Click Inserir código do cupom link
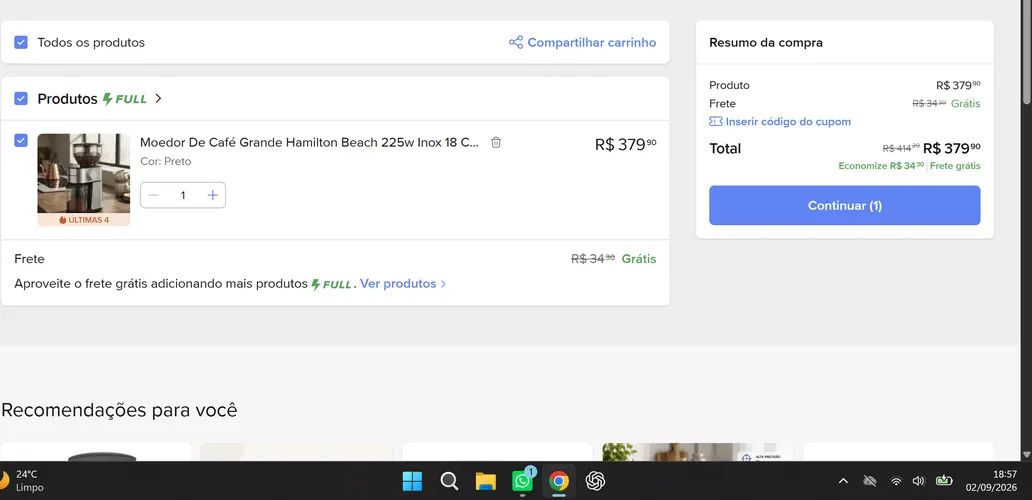The height and width of the screenshot is (500, 1032). [x=788, y=122]
